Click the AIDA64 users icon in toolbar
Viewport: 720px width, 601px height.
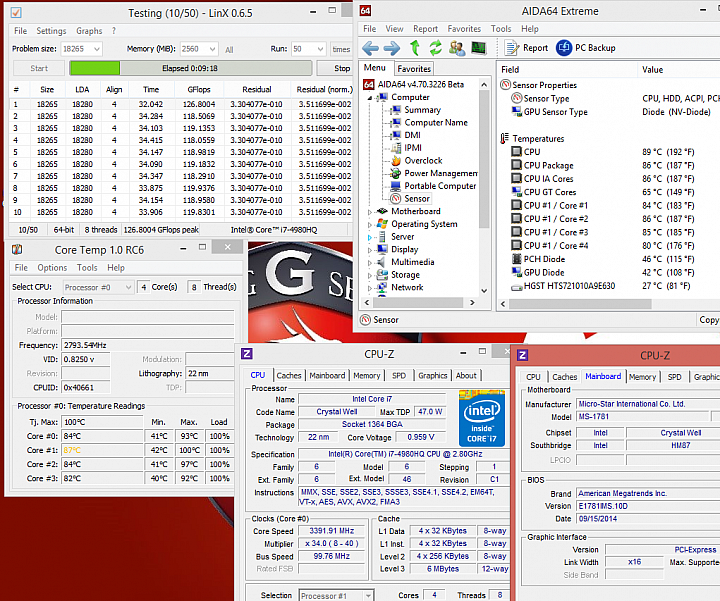click(457, 48)
